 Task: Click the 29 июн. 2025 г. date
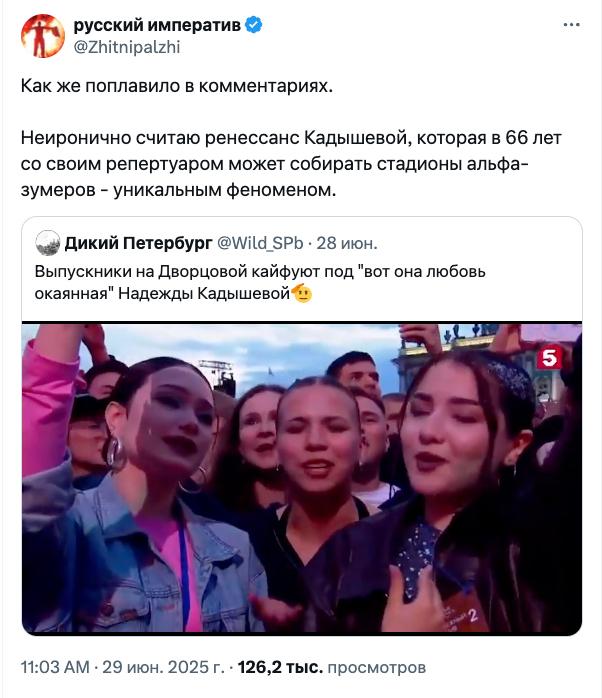coord(163,667)
